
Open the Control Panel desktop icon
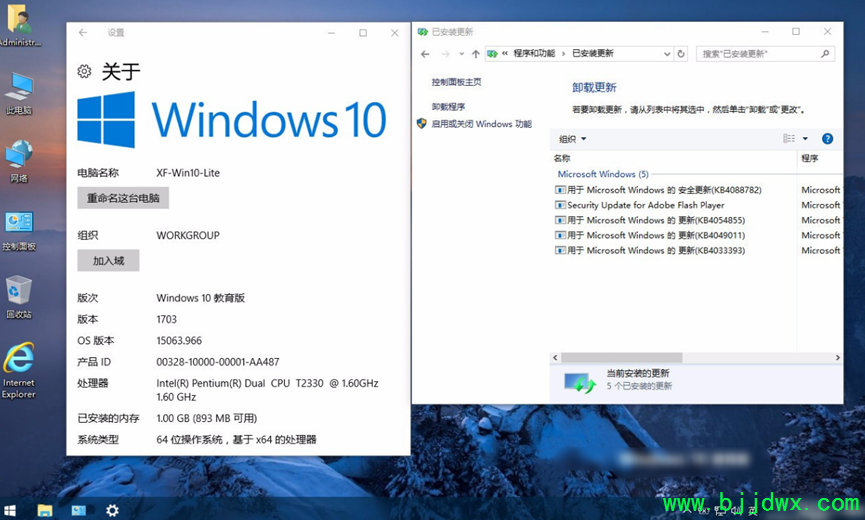coord(19,230)
